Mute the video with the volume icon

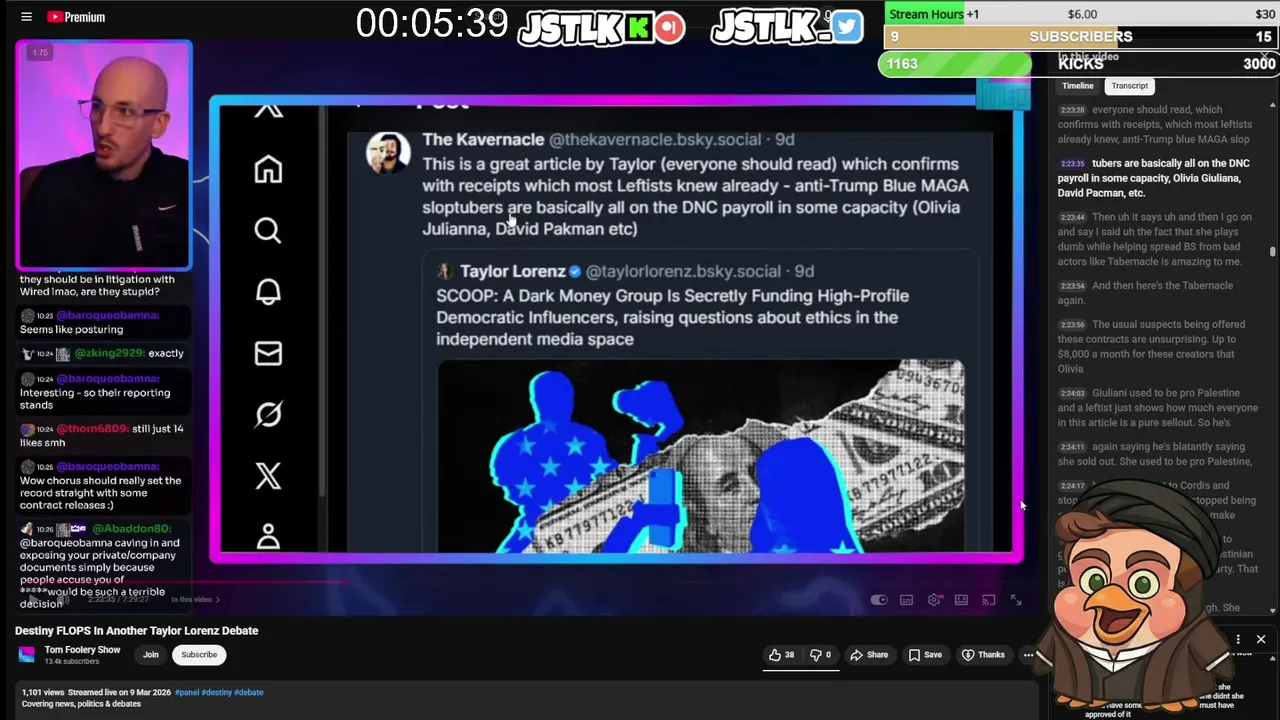coord(63,599)
